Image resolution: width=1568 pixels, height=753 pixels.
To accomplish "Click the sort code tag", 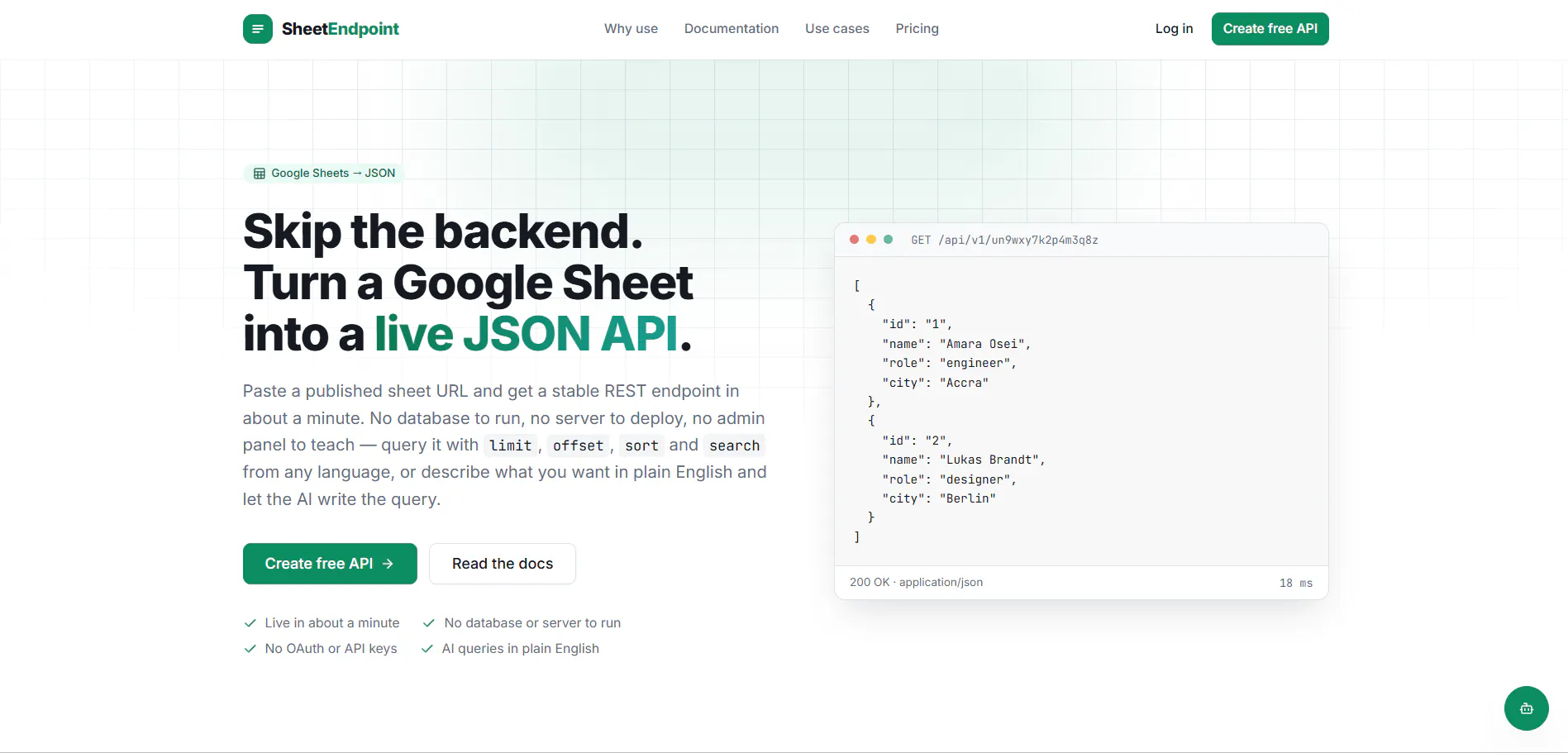I will [641, 446].
